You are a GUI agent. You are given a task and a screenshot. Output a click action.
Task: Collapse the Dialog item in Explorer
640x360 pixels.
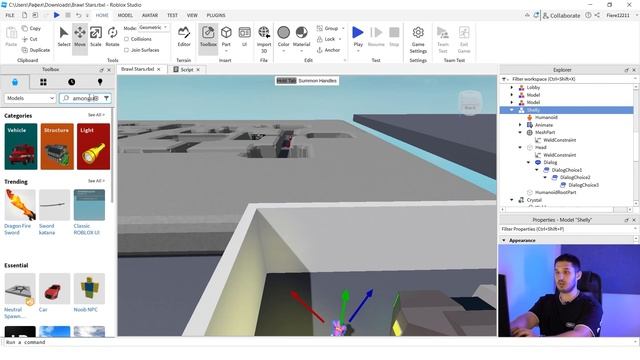click(x=529, y=162)
